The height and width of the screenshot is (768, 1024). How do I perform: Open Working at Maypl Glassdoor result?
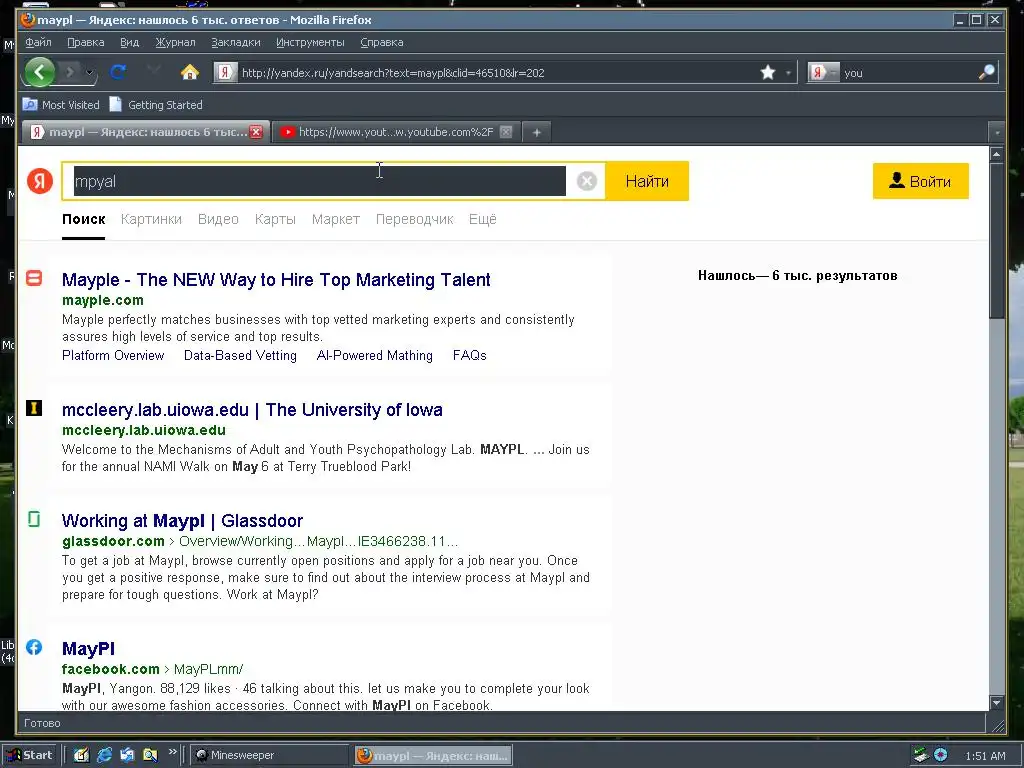[182, 520]
